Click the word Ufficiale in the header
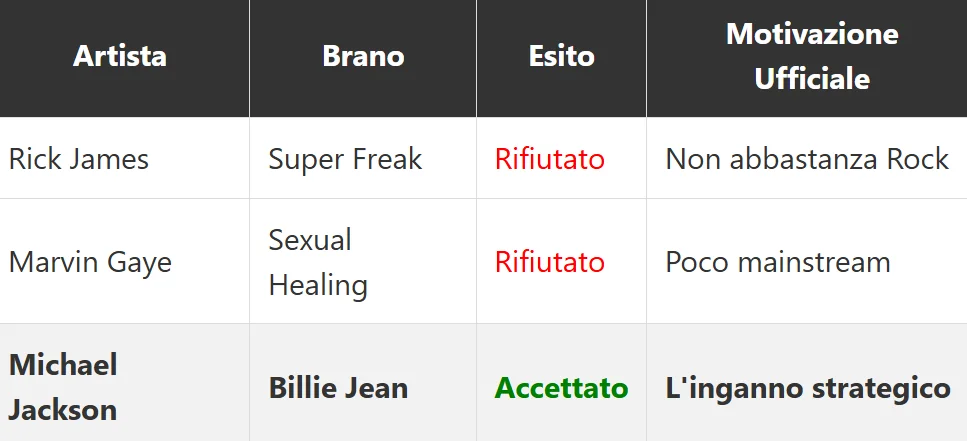This screenshot has height=441, width=967. point(811,79)
